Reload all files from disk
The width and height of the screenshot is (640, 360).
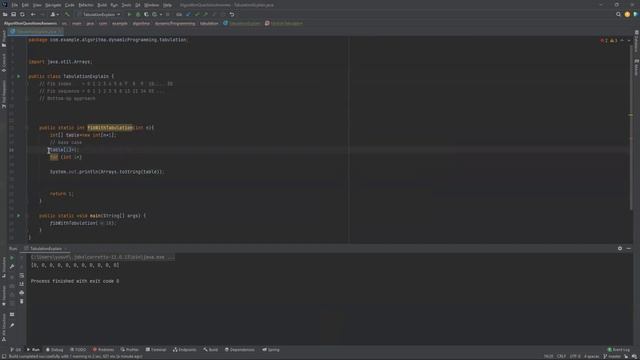click(x=22, y=14)
